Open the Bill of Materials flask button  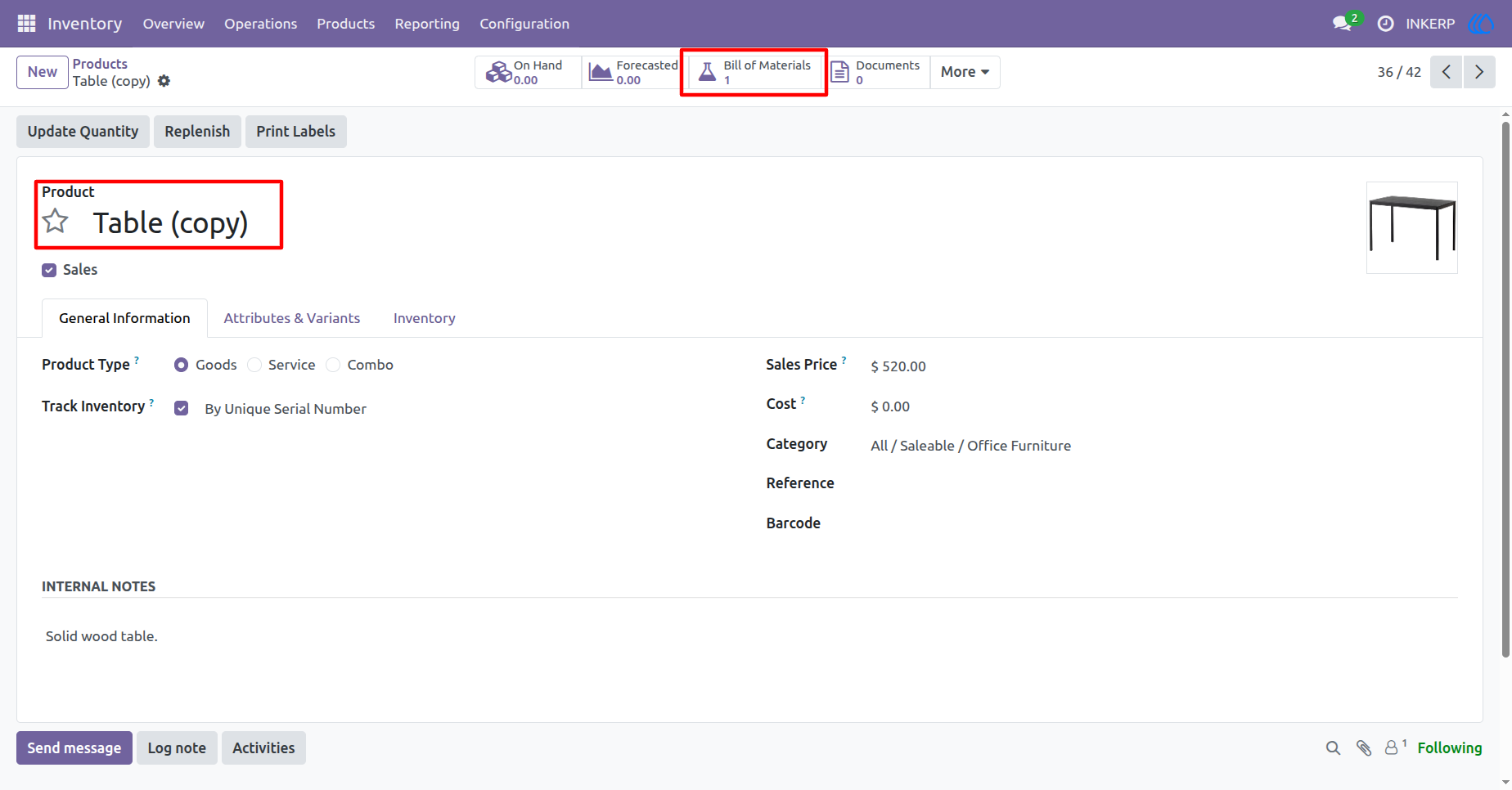(754, 72)
